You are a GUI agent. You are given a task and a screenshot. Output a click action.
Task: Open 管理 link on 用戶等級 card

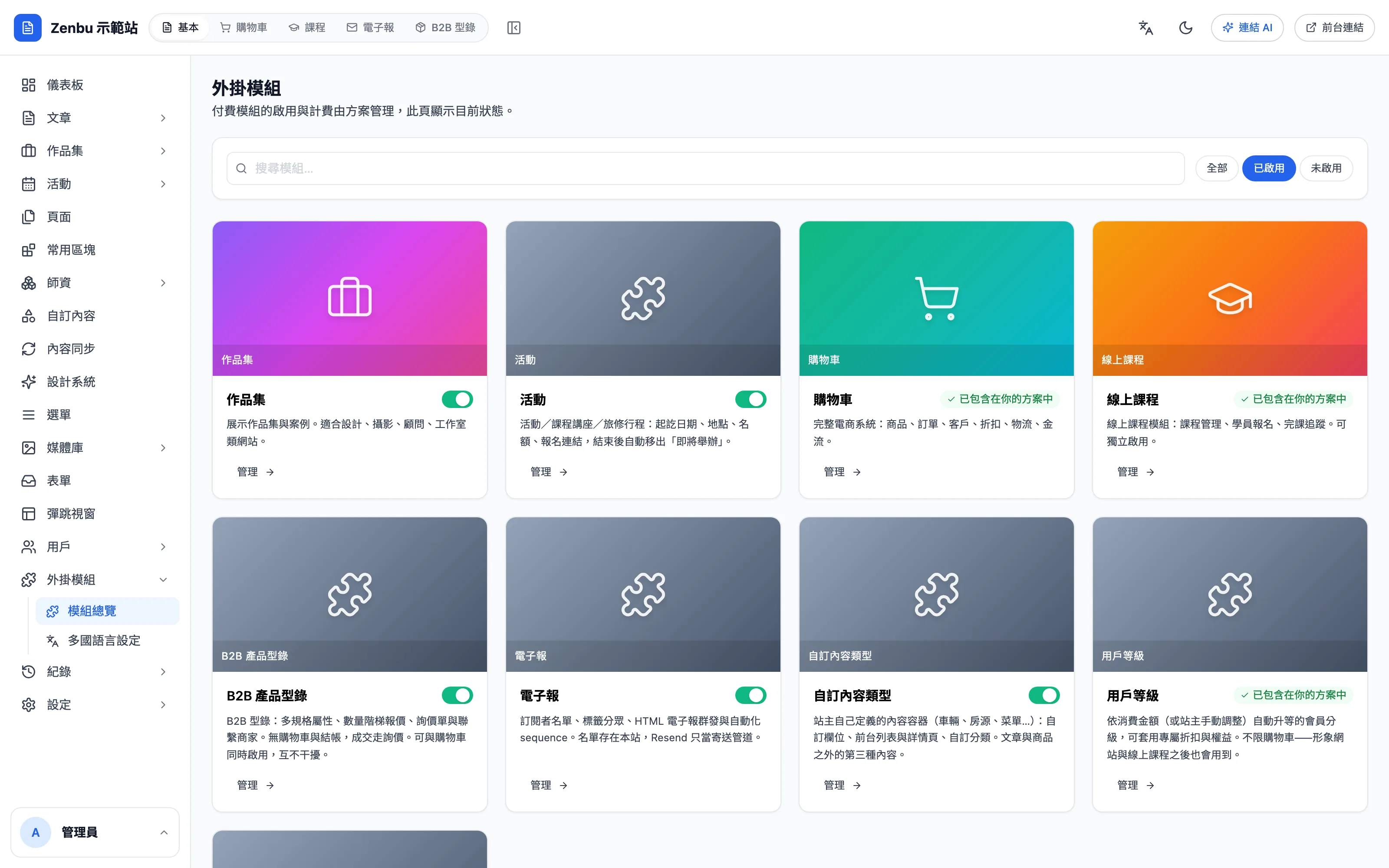1136,786
